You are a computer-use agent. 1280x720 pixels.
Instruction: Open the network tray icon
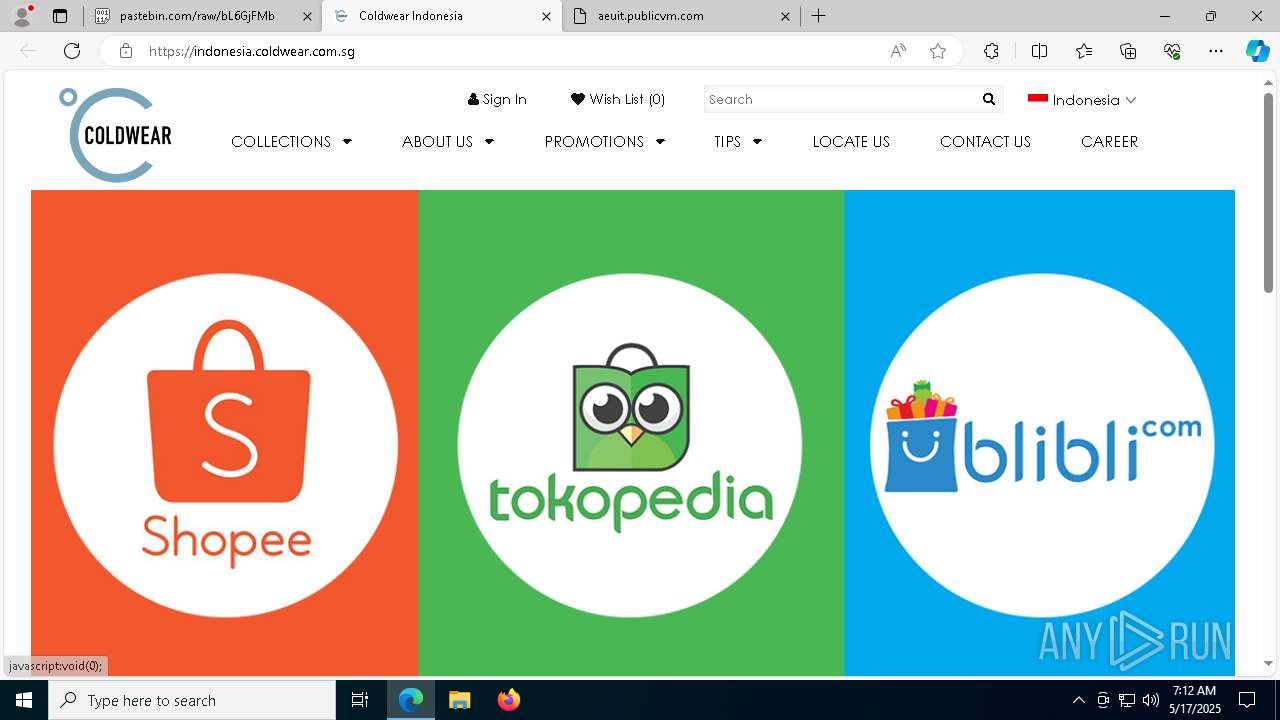[1127, 700]
